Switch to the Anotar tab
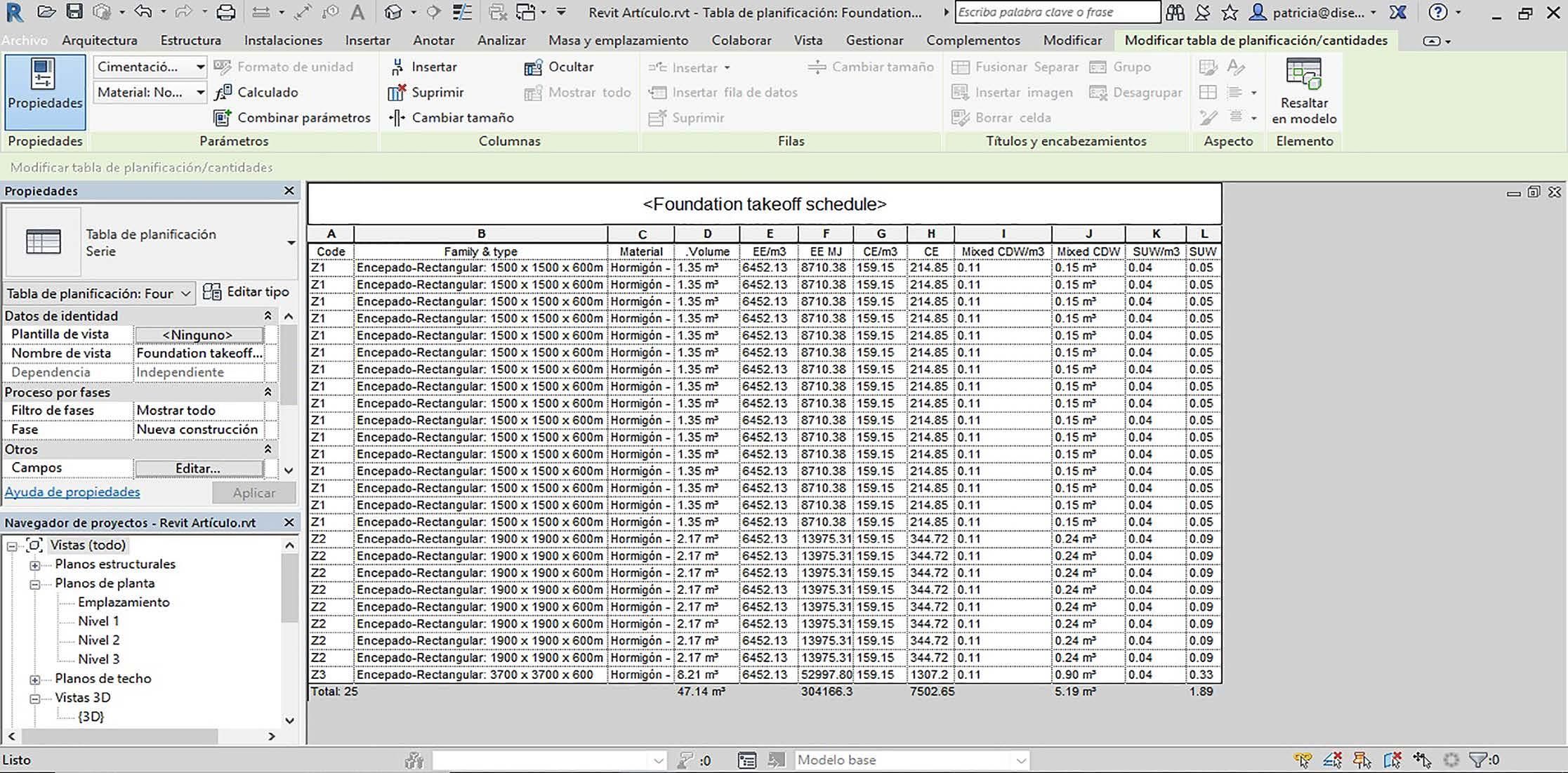 433,40
